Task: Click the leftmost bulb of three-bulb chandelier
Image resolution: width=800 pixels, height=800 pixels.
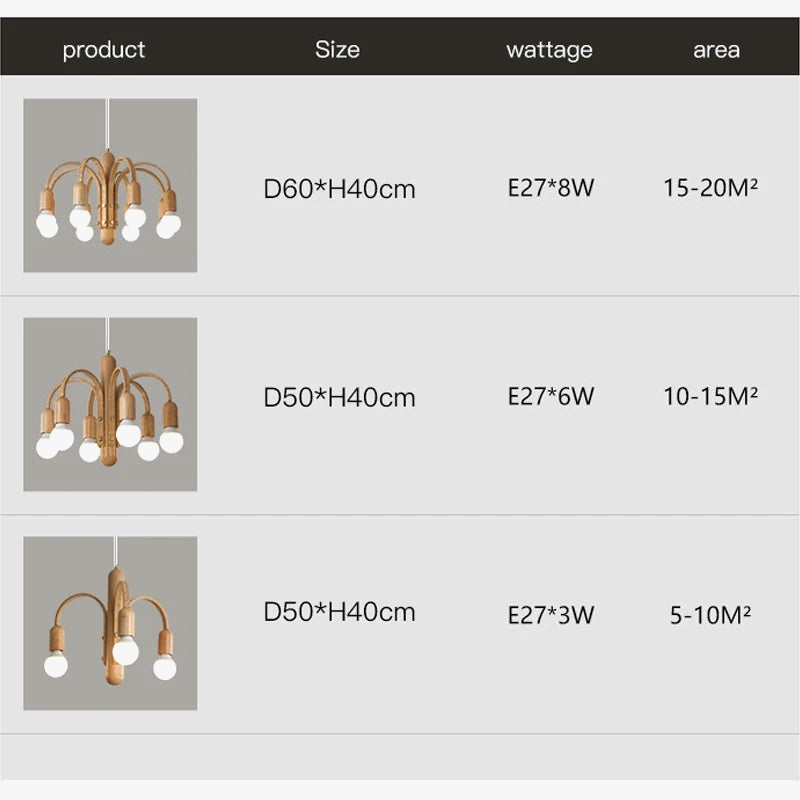Action: (55, 664)
